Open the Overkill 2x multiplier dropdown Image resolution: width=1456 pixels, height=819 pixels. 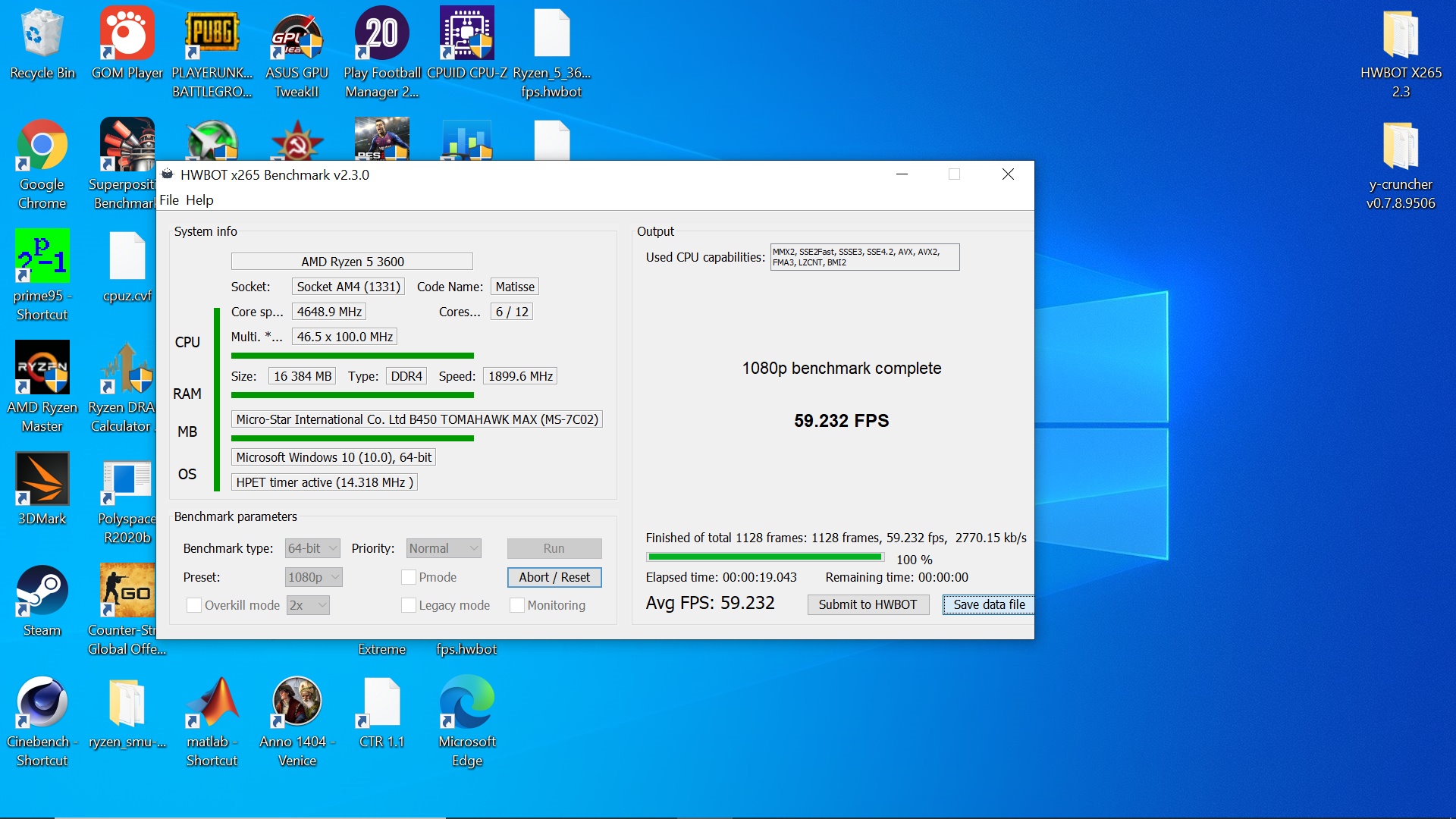[308, 605]
